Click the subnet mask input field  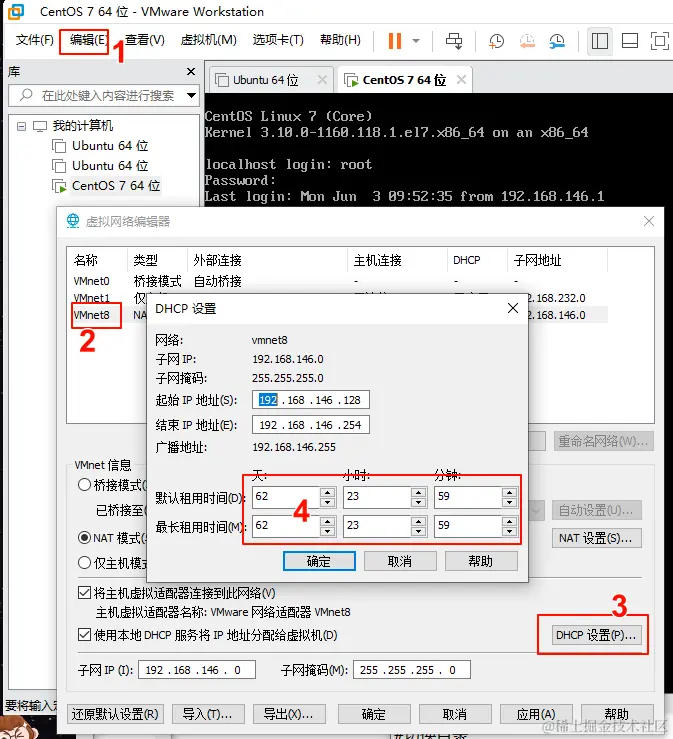click(411, 670)
